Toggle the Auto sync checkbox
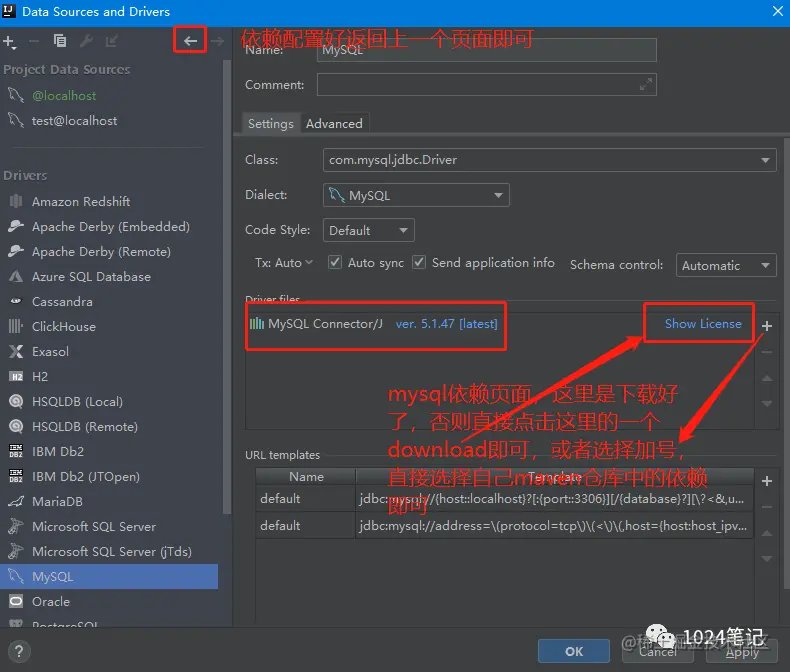Screen dimensions: 790x672 point(335,262)
